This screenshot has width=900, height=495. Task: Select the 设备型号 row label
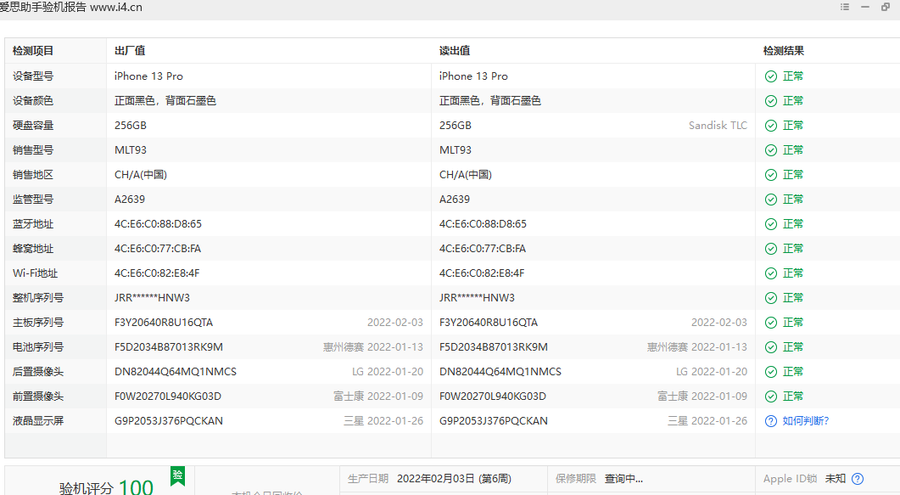pyautogui.click(x=33, y=76)
